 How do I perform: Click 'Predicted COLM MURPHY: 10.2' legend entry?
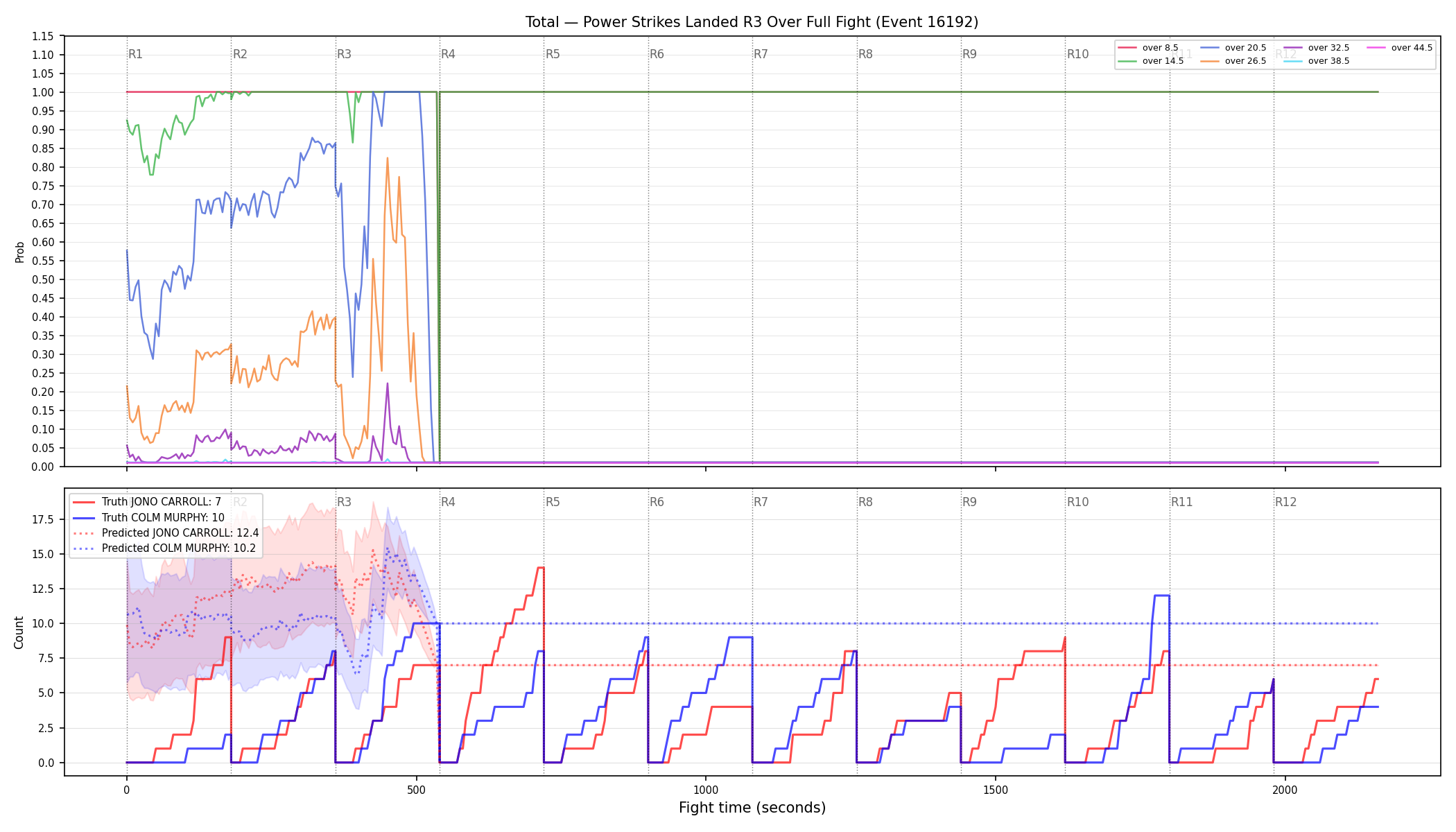164,548
